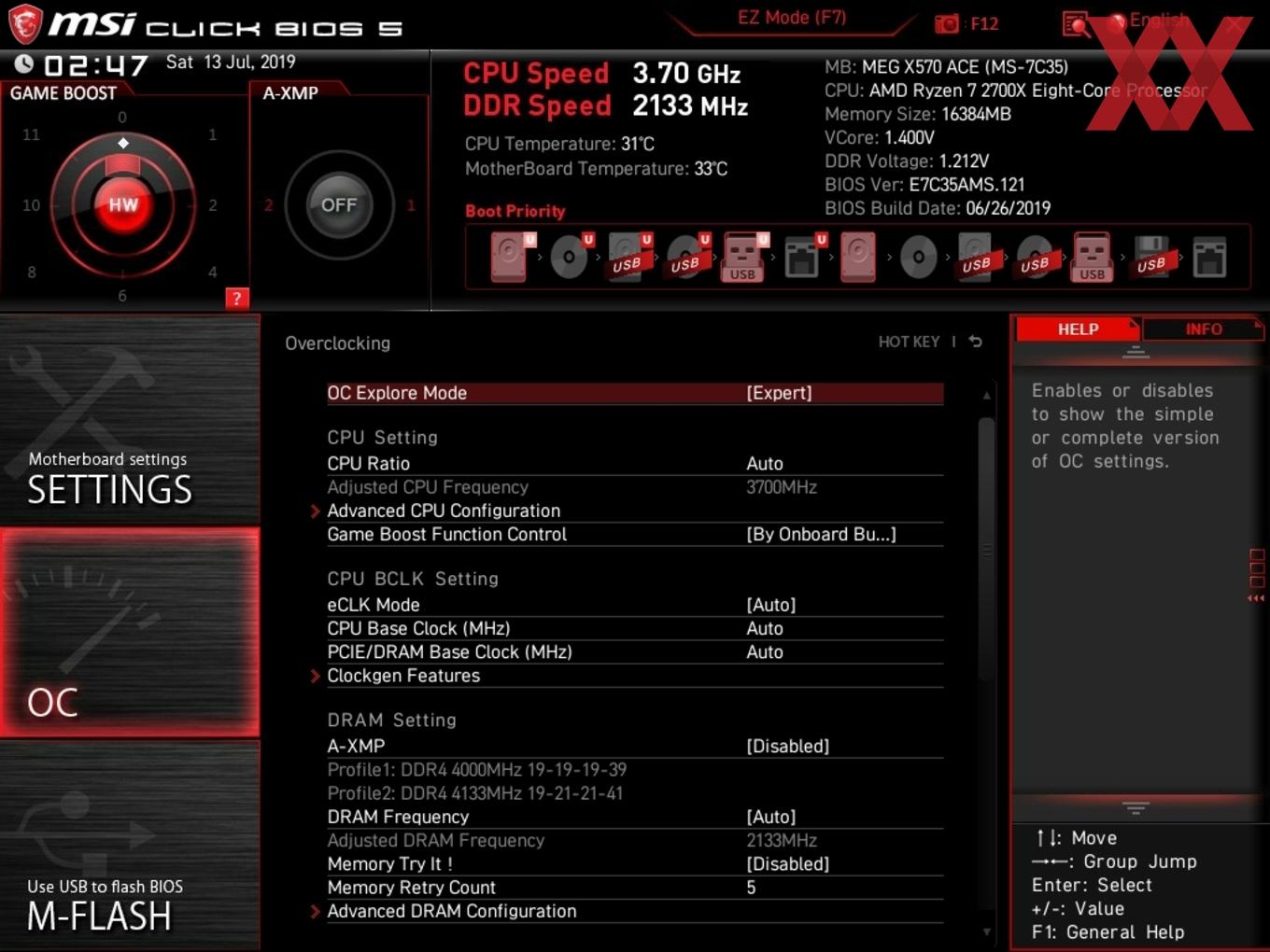Select the UEFI USB key boot icon
1270x952 pixels.
click(744, 257)
